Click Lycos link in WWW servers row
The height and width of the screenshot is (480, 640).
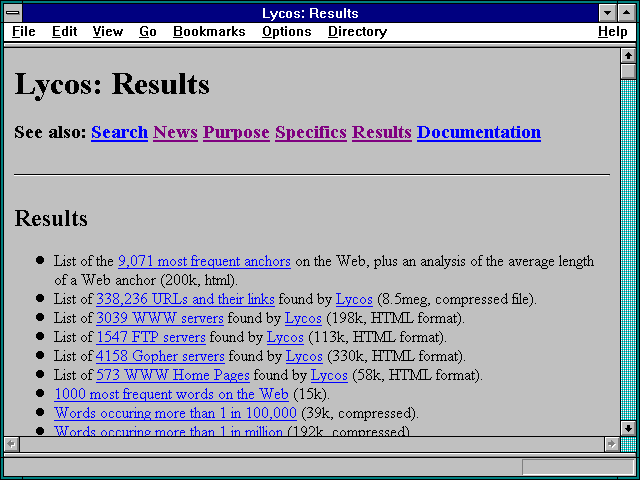(x=303, y=318)
